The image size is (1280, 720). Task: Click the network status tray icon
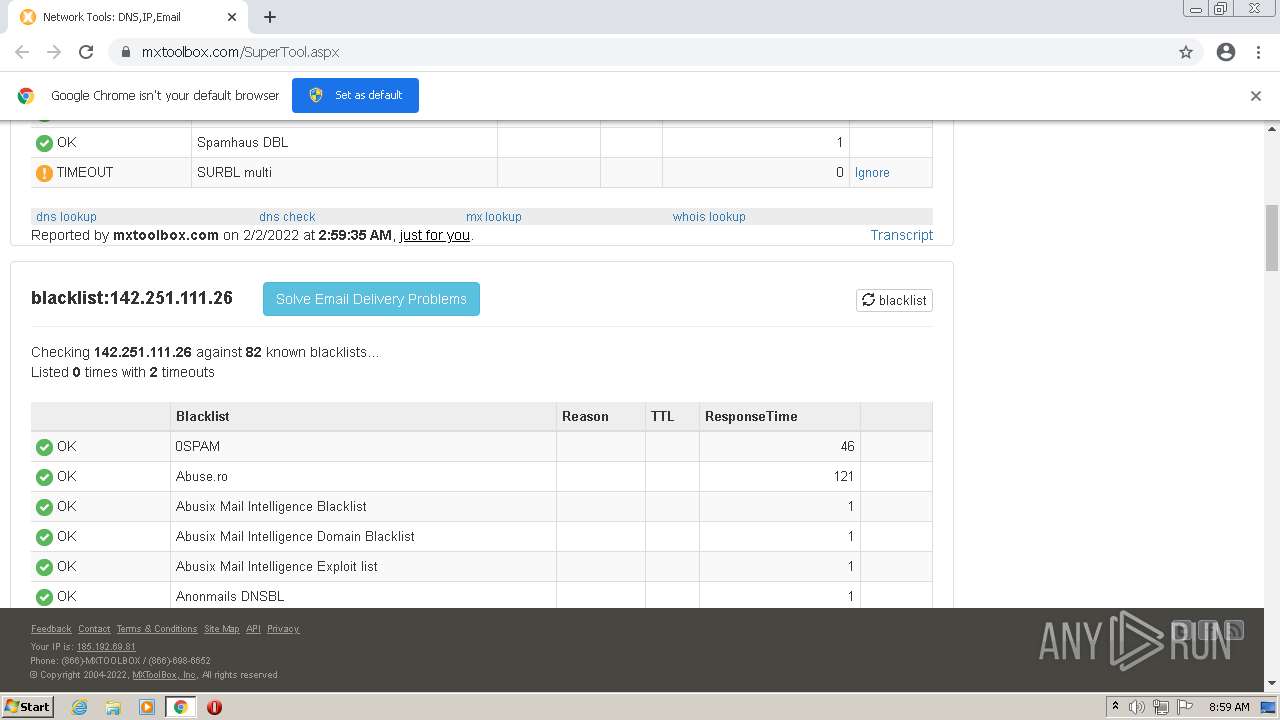[1161, 707]
